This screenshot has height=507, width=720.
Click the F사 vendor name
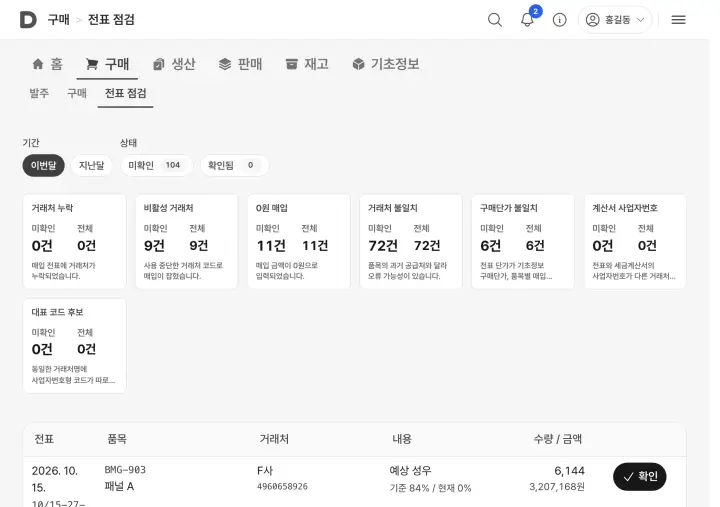pos(265,470)
